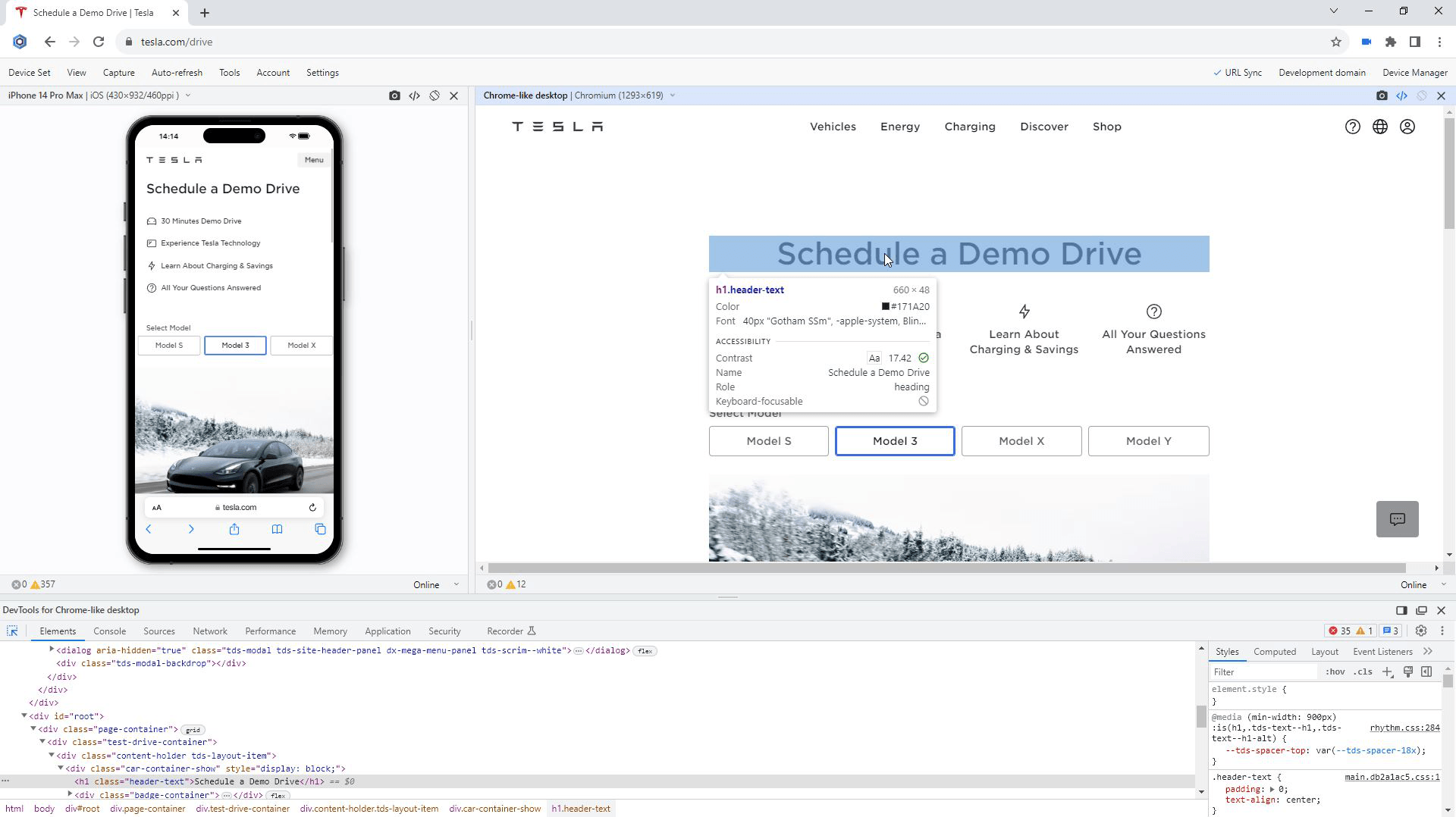
Task: Toggle the .cls class editor
Action: (x=1363, y=671)
